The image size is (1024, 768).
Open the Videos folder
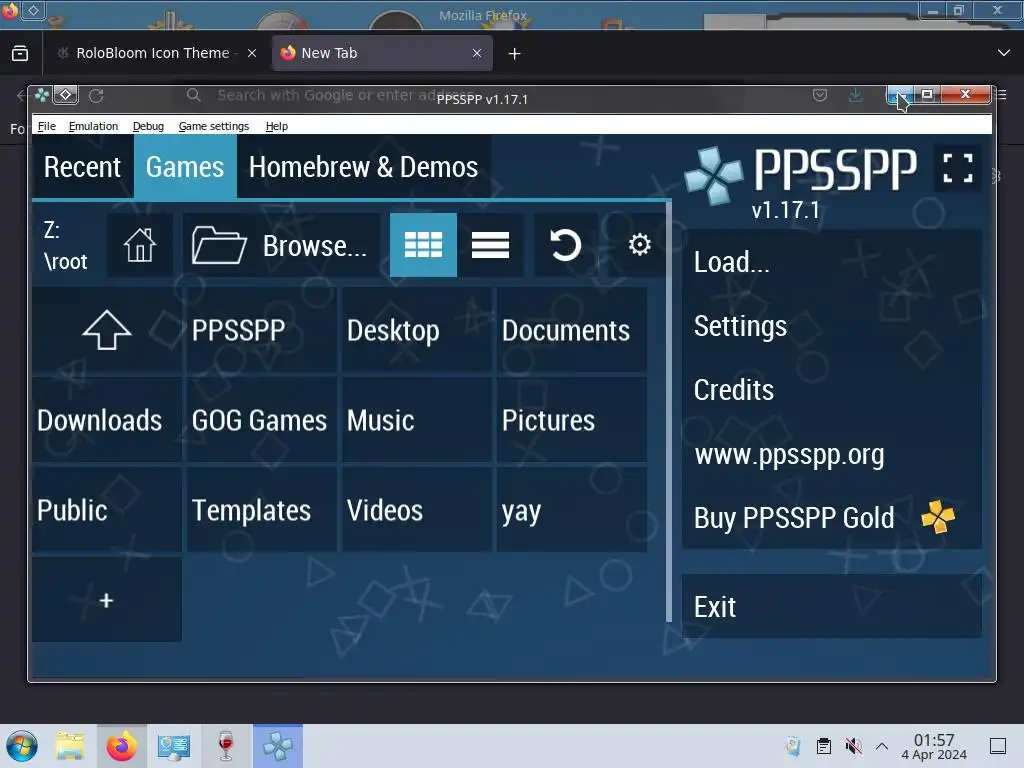coord(417,510)
